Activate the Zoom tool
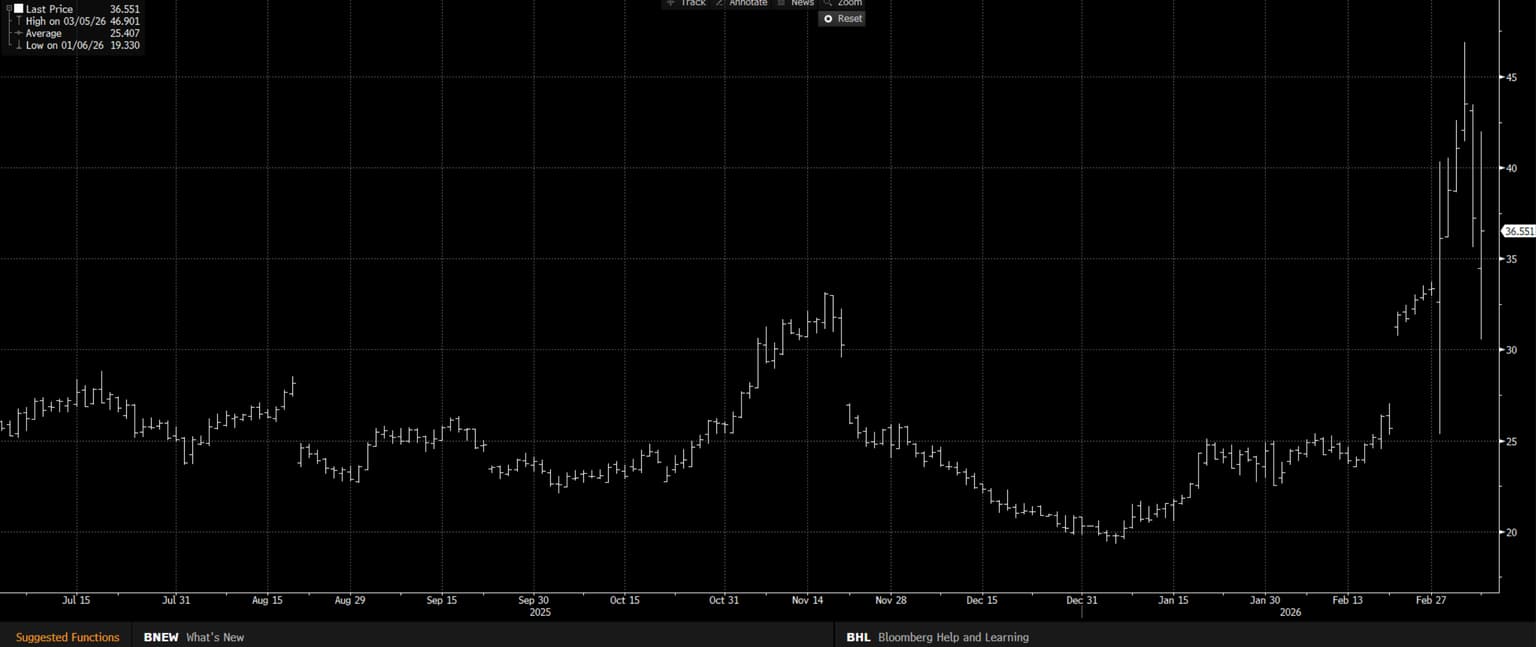Image resolution: width=1536 pixels, height=647 pixels. pyautogui.click(x=842, y=3)
